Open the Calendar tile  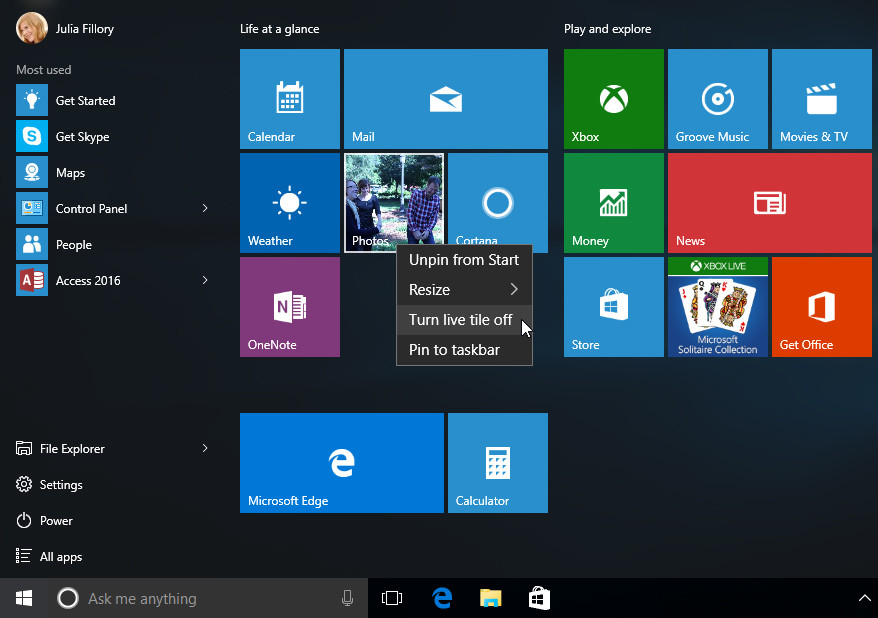289,99
